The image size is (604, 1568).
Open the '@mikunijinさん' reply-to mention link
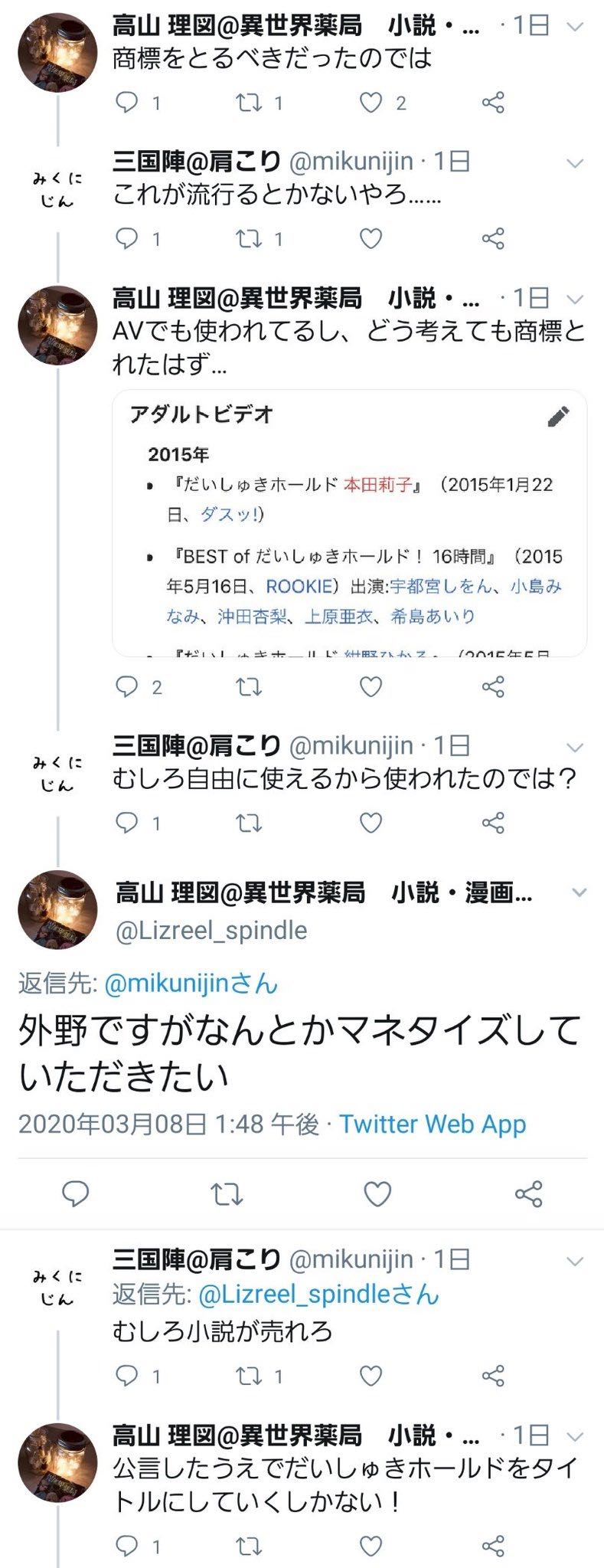pyautogui.click(x=191, y=984)
